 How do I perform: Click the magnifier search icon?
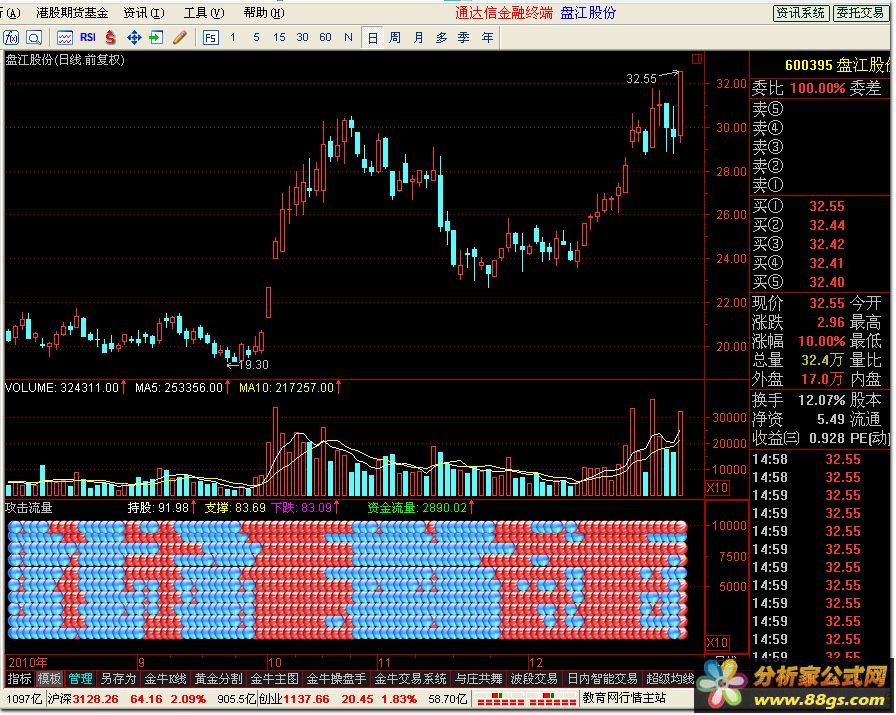34,38
